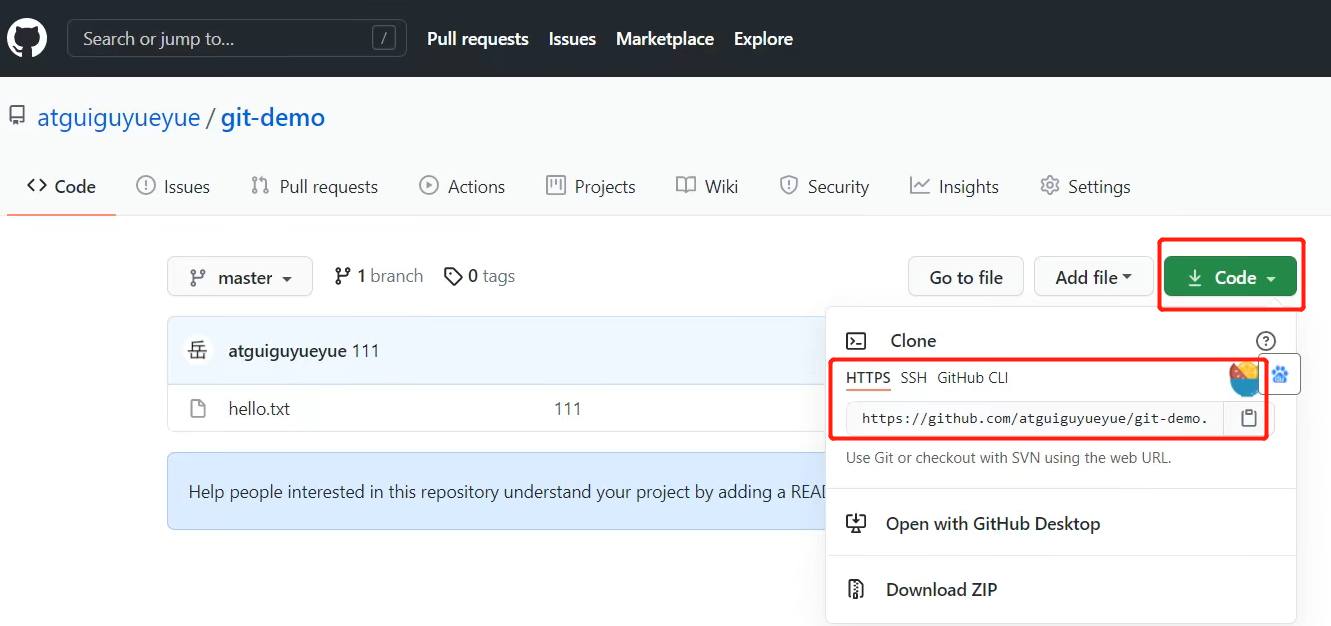Click the Security tab shield icon
Viewport: 1331px width, 626px height.
click(x=789, y=185)
